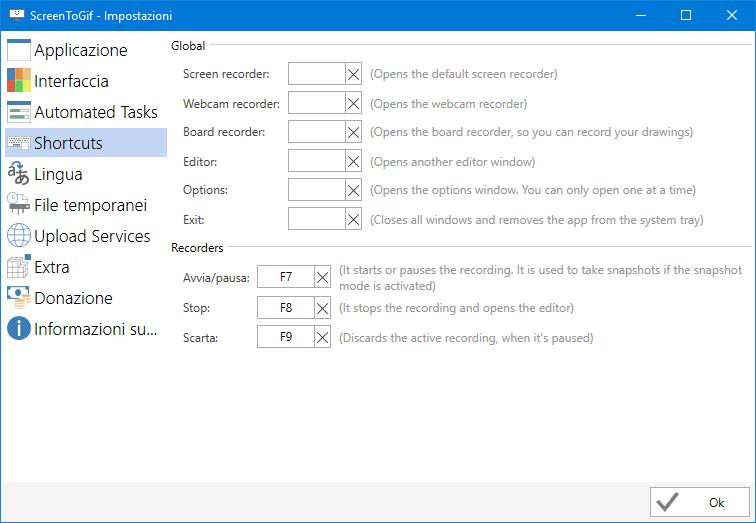Open the Extra text label
The width and height of the screenshot is (756, 523).
point(52,267)
